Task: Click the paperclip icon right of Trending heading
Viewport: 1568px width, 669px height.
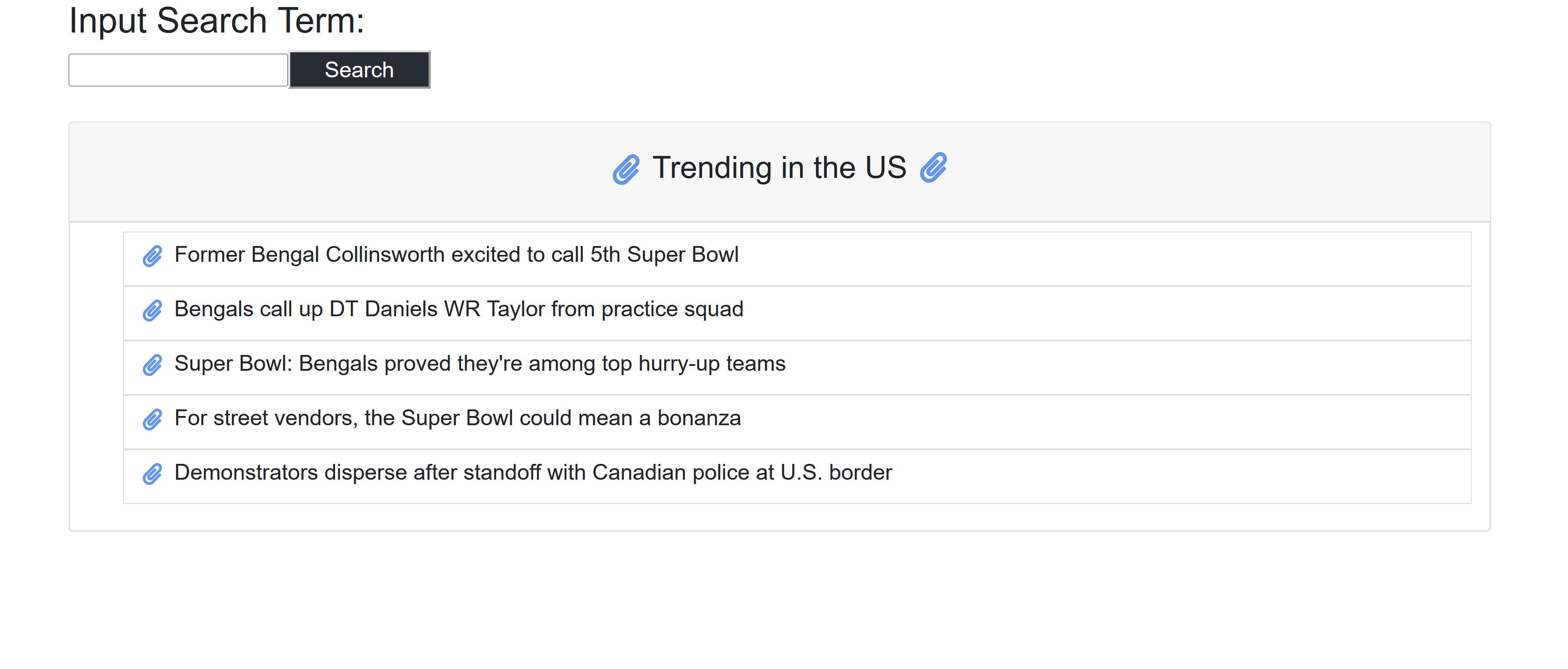Action: 933,167
